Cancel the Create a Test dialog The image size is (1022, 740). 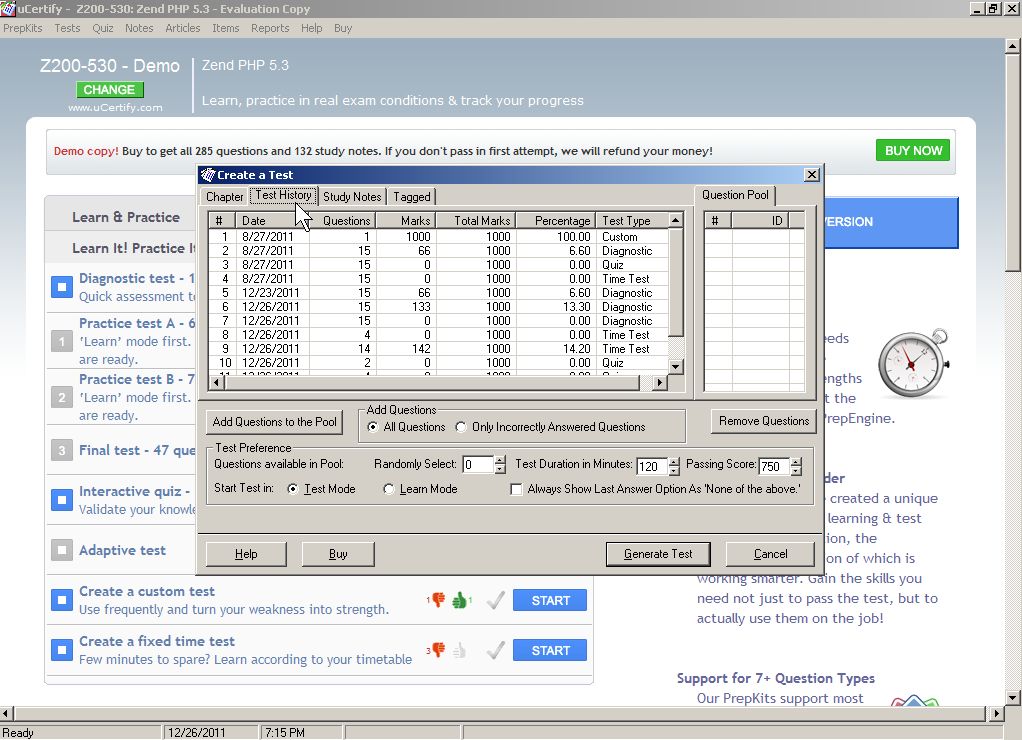tap(770, 554)
